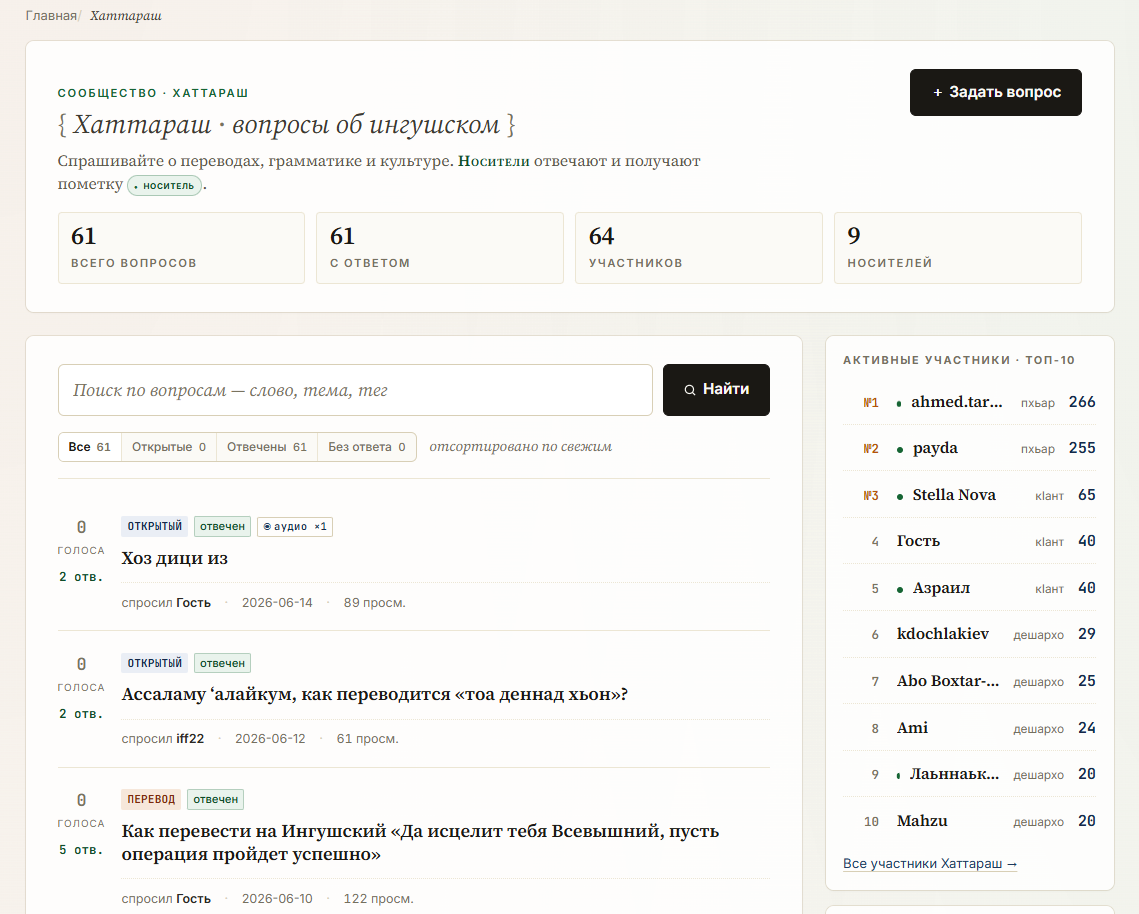
Task: Open member Stella Nova profile
Action: (x=954, y=495)
